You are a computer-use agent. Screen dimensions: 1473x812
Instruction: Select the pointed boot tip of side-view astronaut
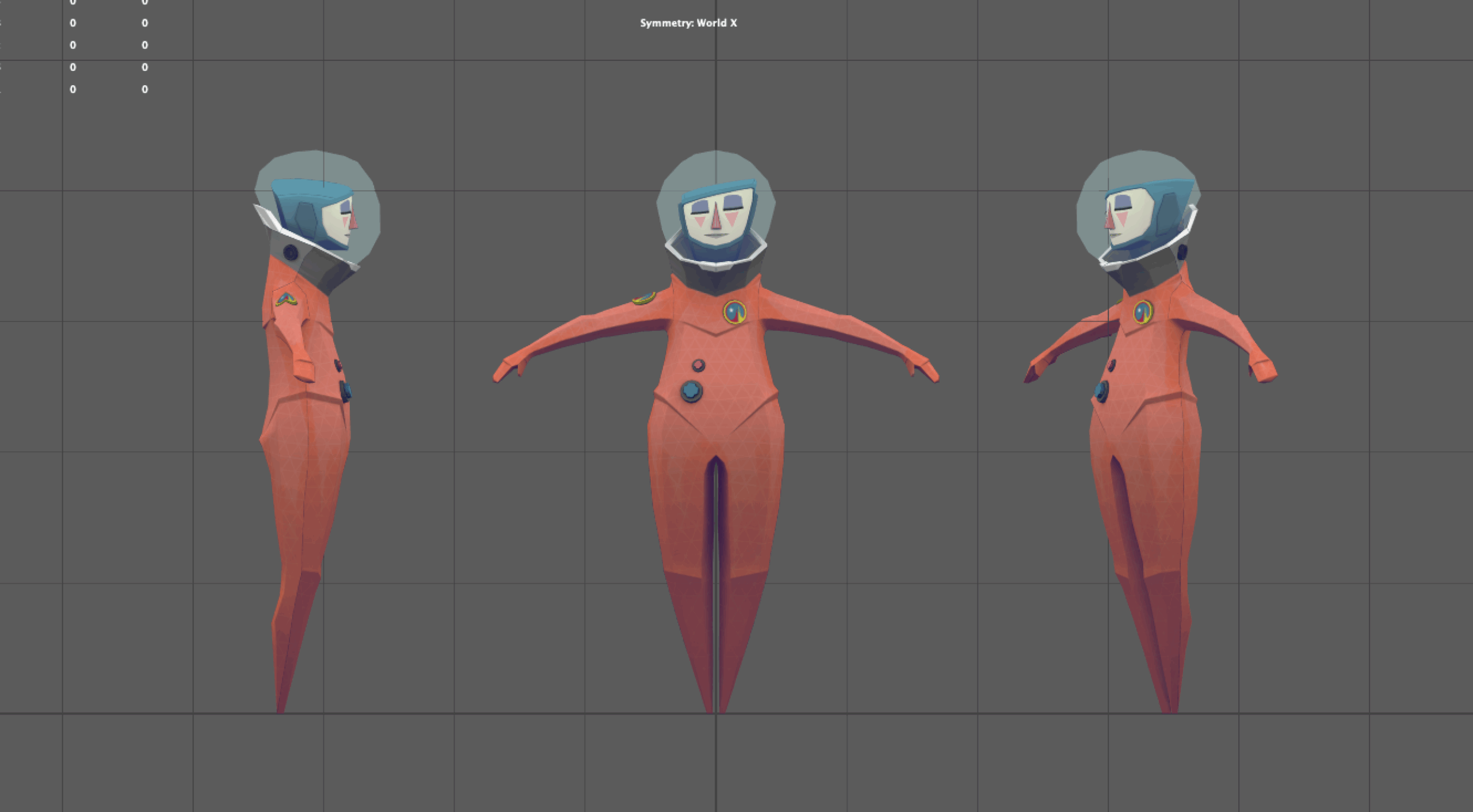pos(281,699)
